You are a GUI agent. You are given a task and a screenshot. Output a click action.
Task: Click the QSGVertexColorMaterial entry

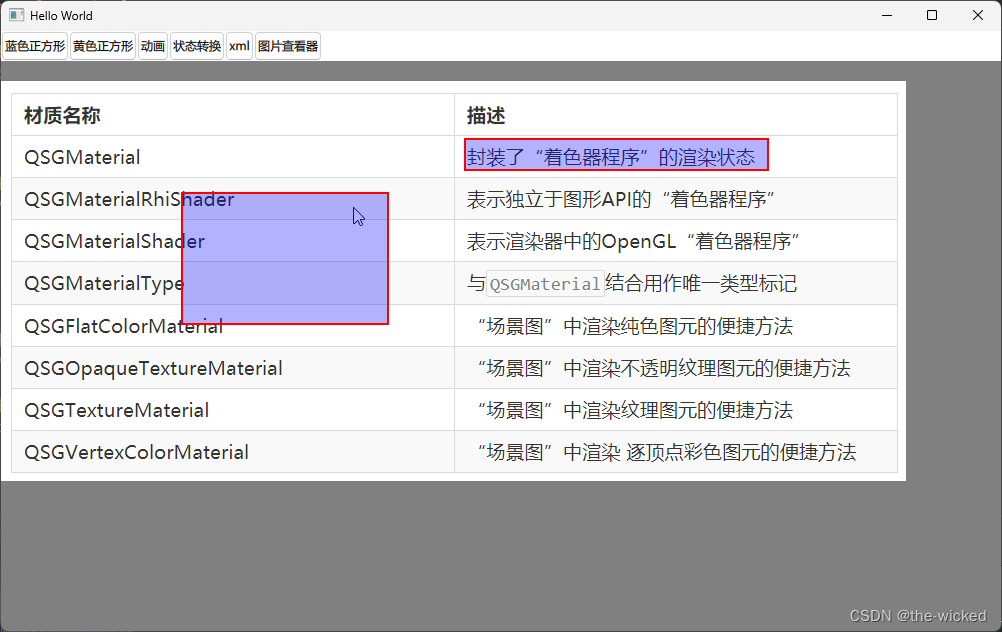click(x=136, y=452)
